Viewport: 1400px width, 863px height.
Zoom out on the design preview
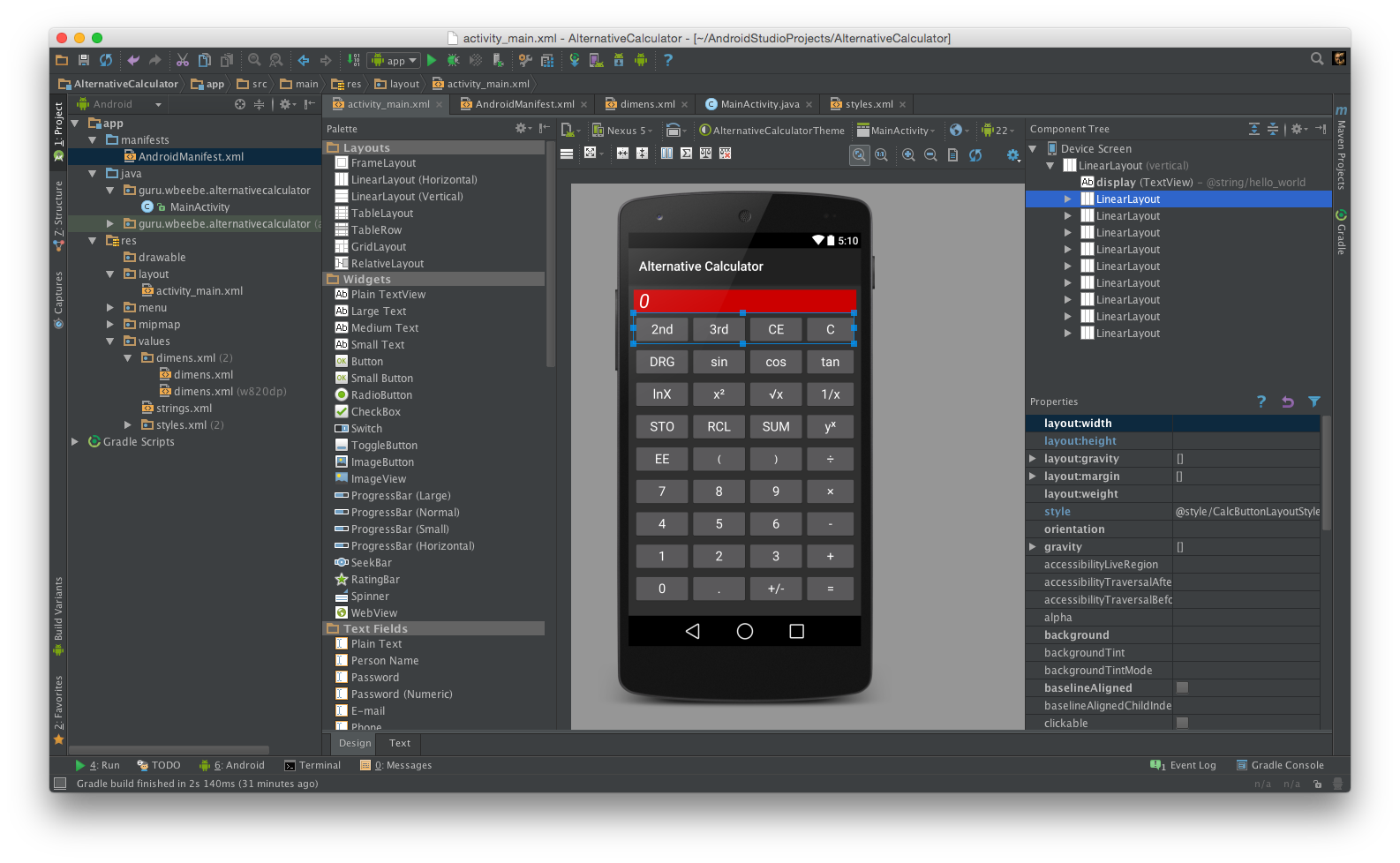(930, 154)
